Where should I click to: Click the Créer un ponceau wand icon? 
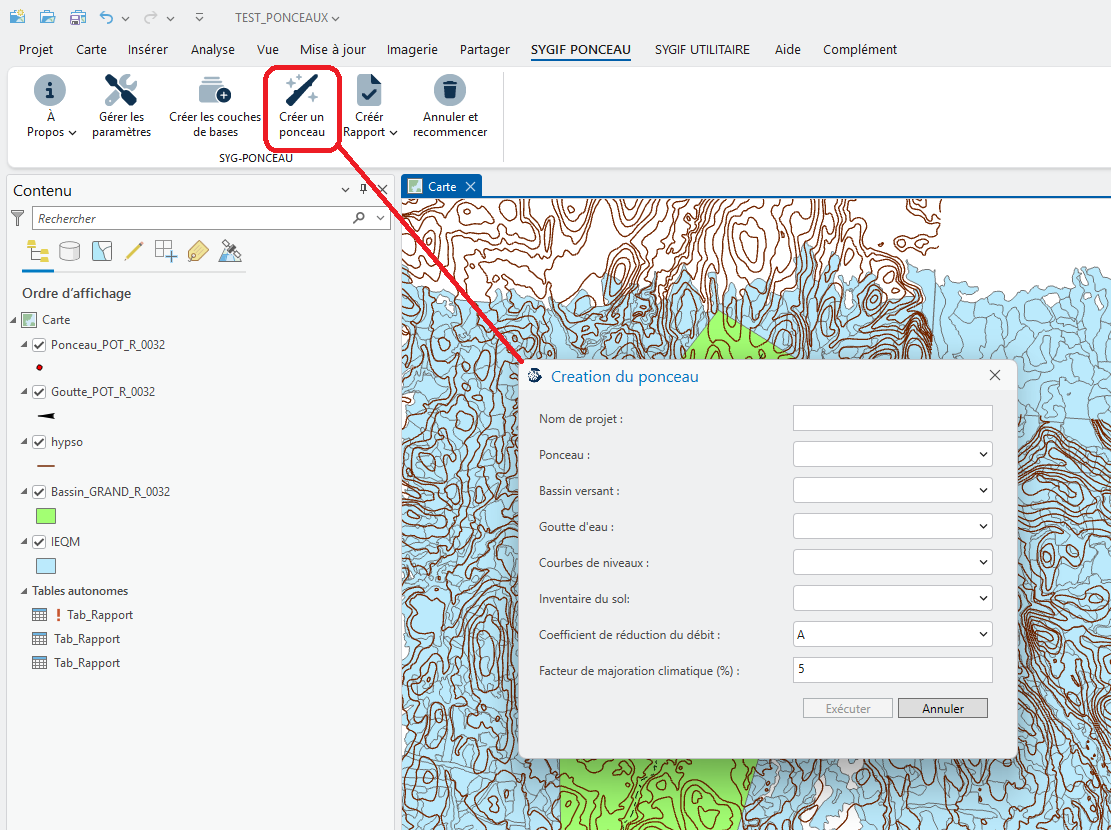click(302, 91)
